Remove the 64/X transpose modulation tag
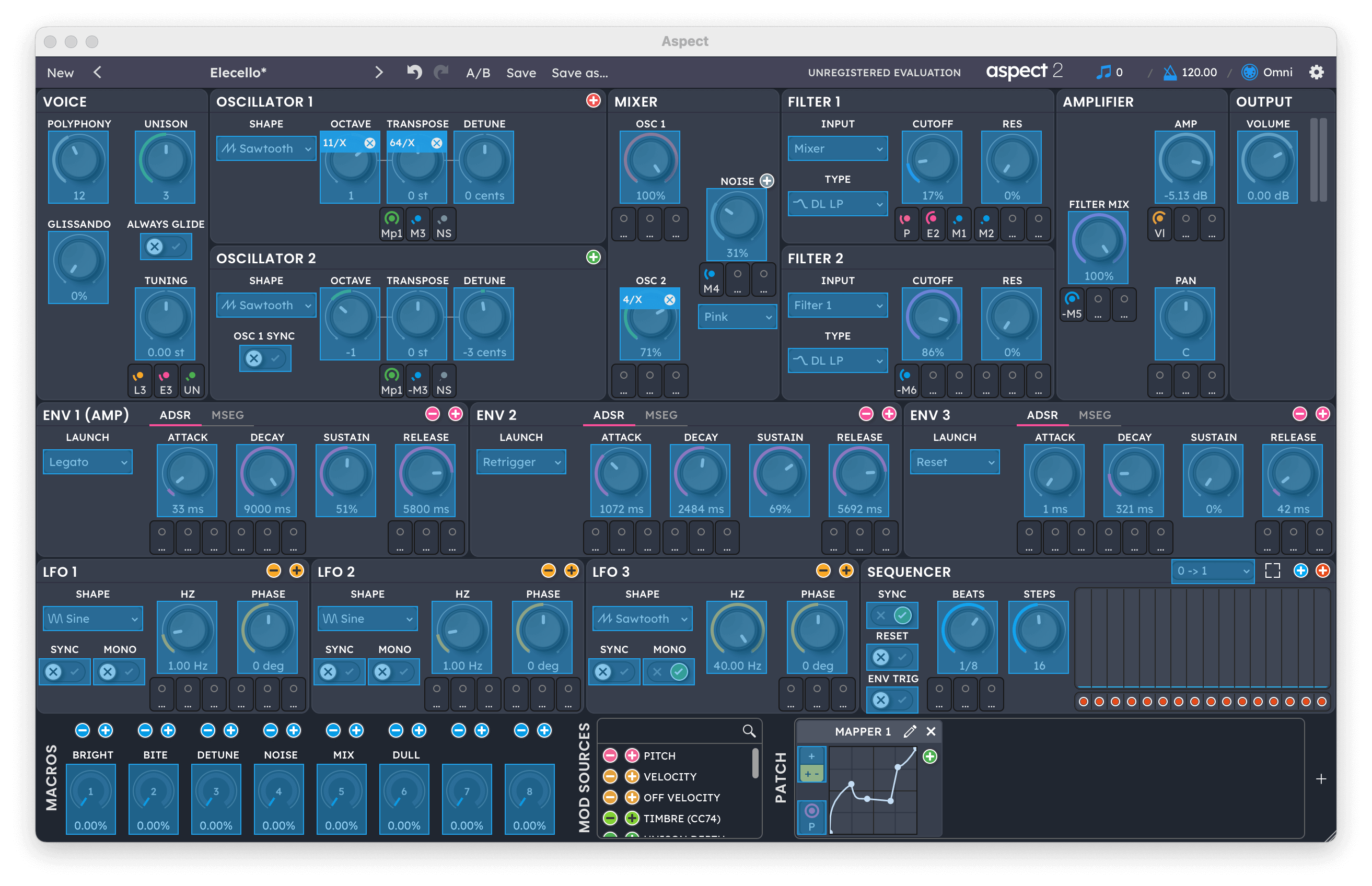Screen dimensions: 1372x886 (437, 143)
